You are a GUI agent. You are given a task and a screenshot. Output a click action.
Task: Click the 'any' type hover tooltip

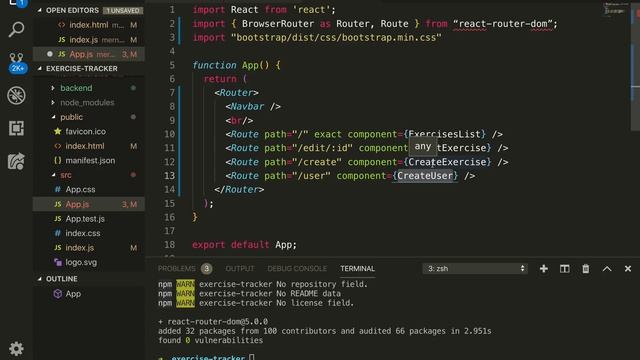[423, 146]
